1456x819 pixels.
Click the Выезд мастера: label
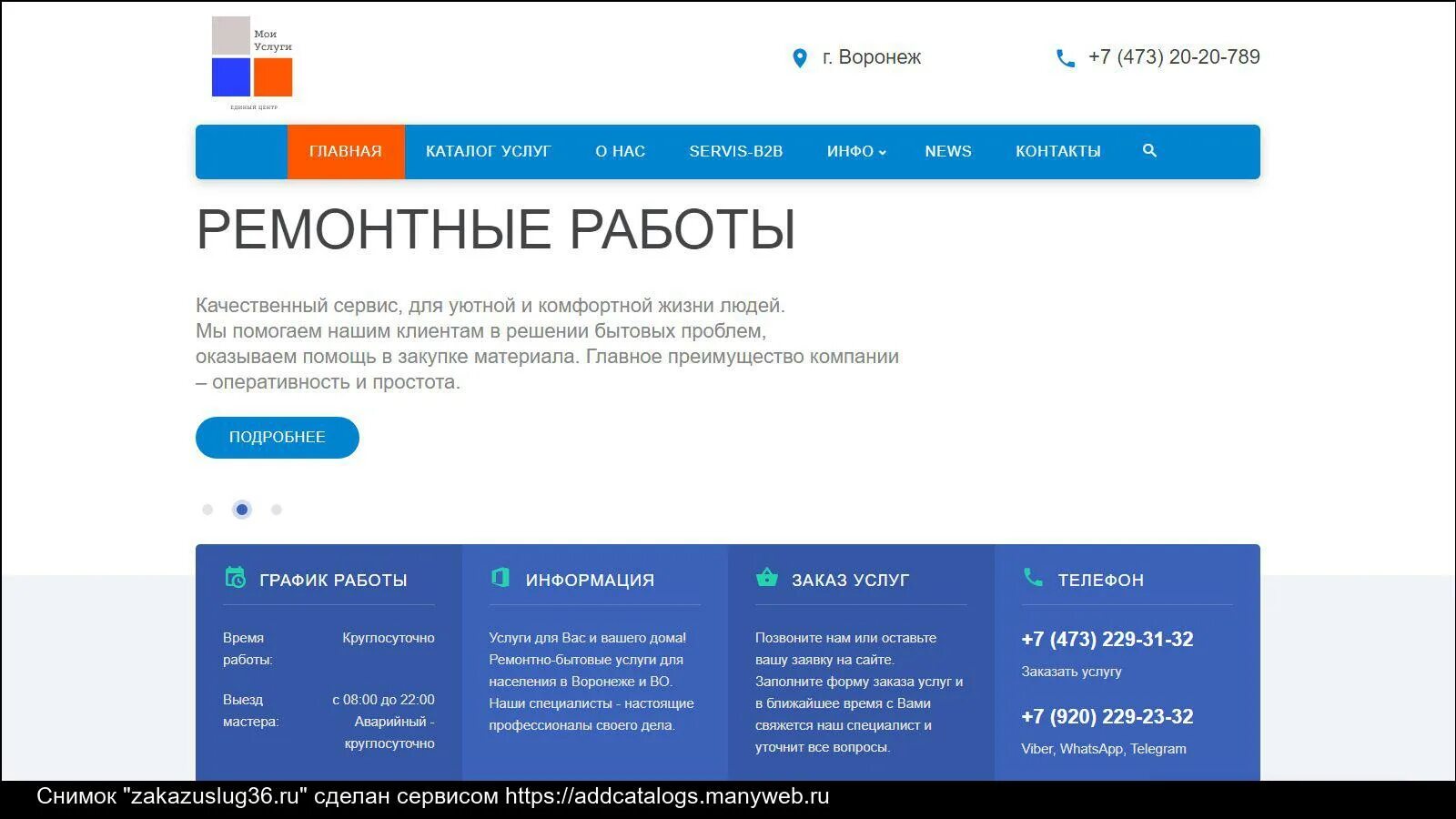(x=250, y=711)
